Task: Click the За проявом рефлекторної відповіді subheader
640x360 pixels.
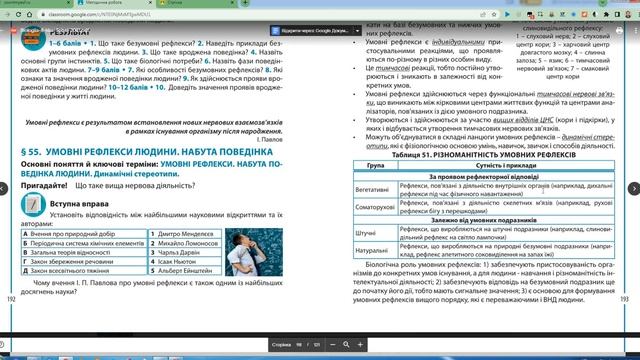Action: click(x=484, y=177)
